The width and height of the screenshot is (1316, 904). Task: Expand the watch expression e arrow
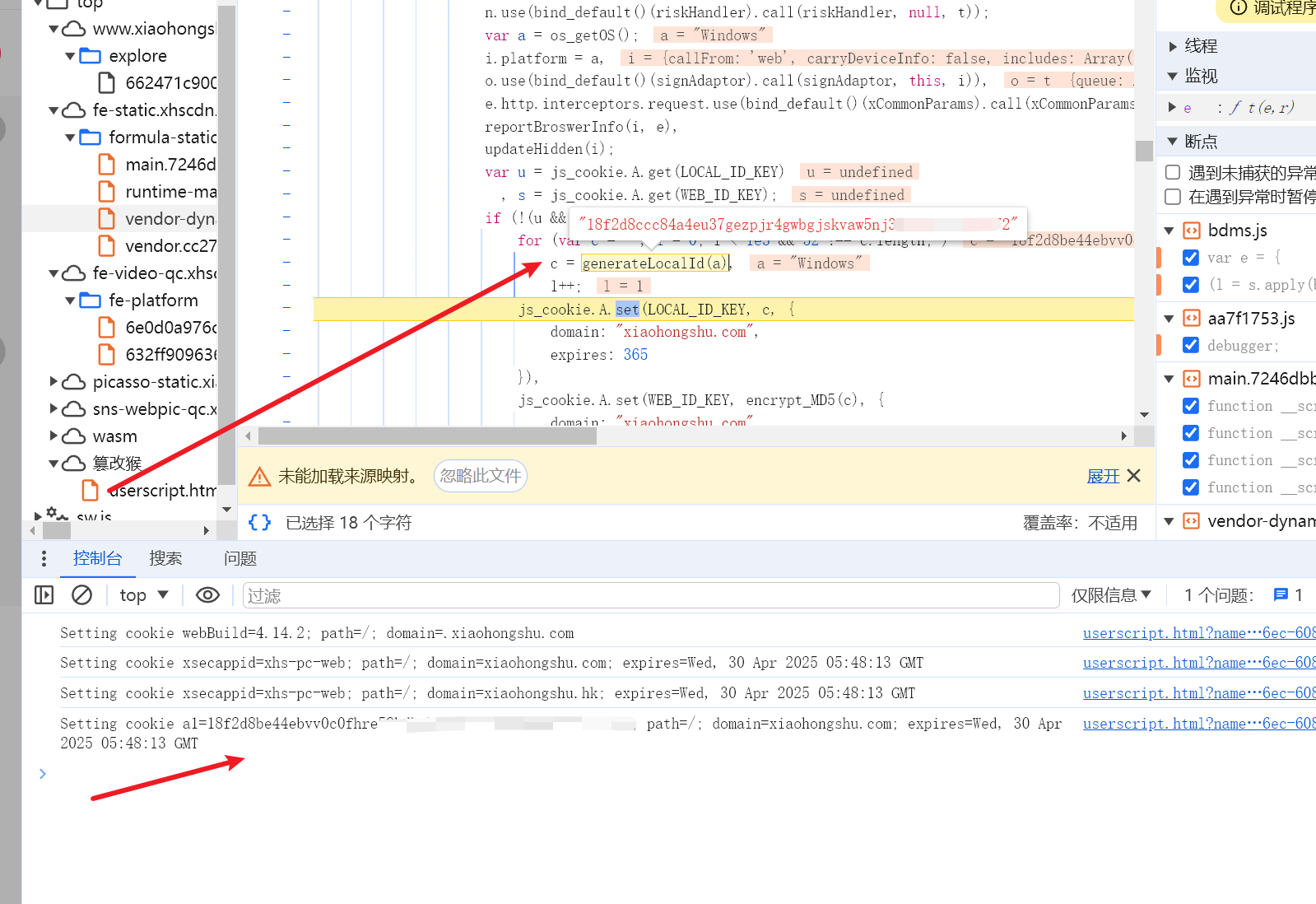pos(1173,108)
